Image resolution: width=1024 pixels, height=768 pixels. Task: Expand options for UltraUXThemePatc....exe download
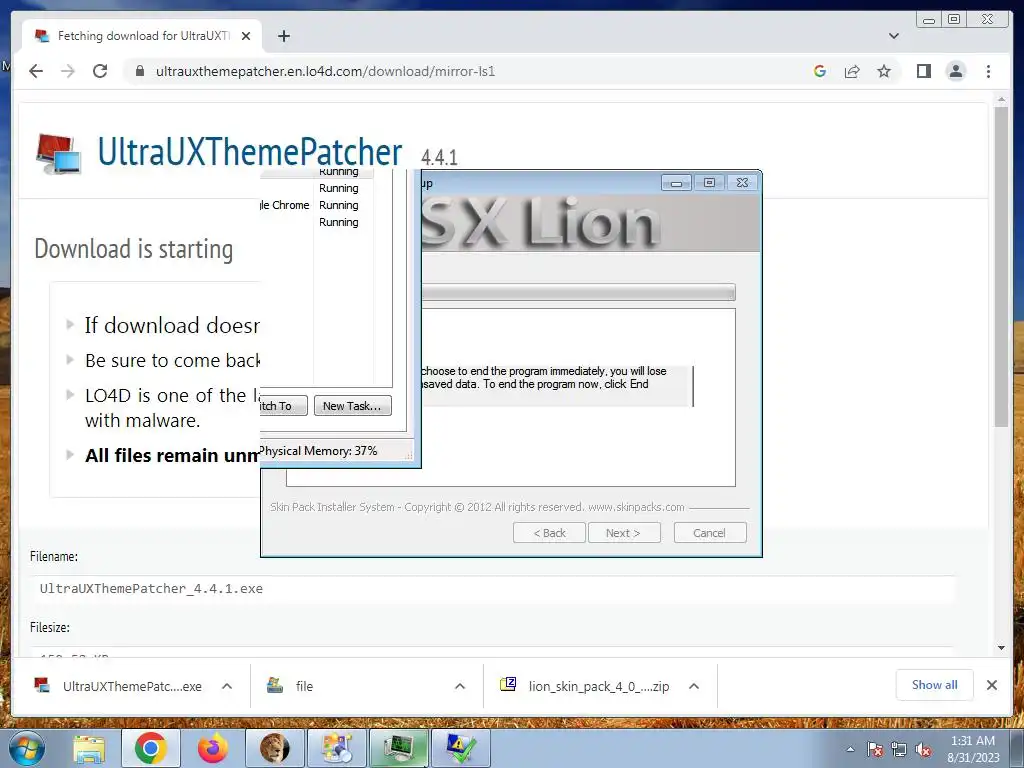[x=227, y=686]
